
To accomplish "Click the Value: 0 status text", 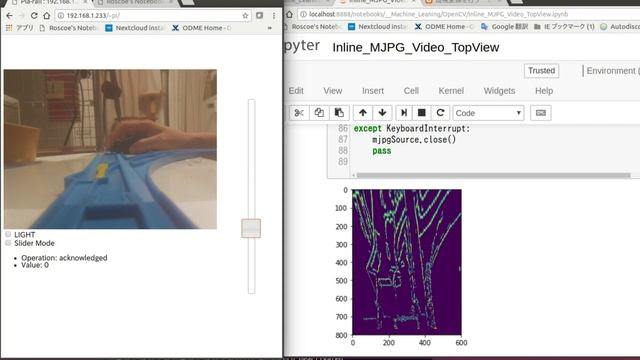I will coord(35,265).
